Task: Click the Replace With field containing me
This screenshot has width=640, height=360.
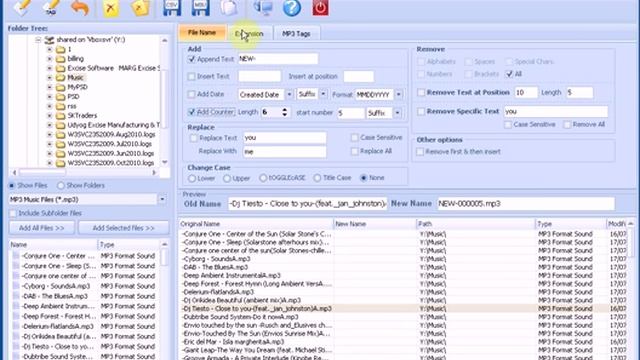Action: coord(284,151)
